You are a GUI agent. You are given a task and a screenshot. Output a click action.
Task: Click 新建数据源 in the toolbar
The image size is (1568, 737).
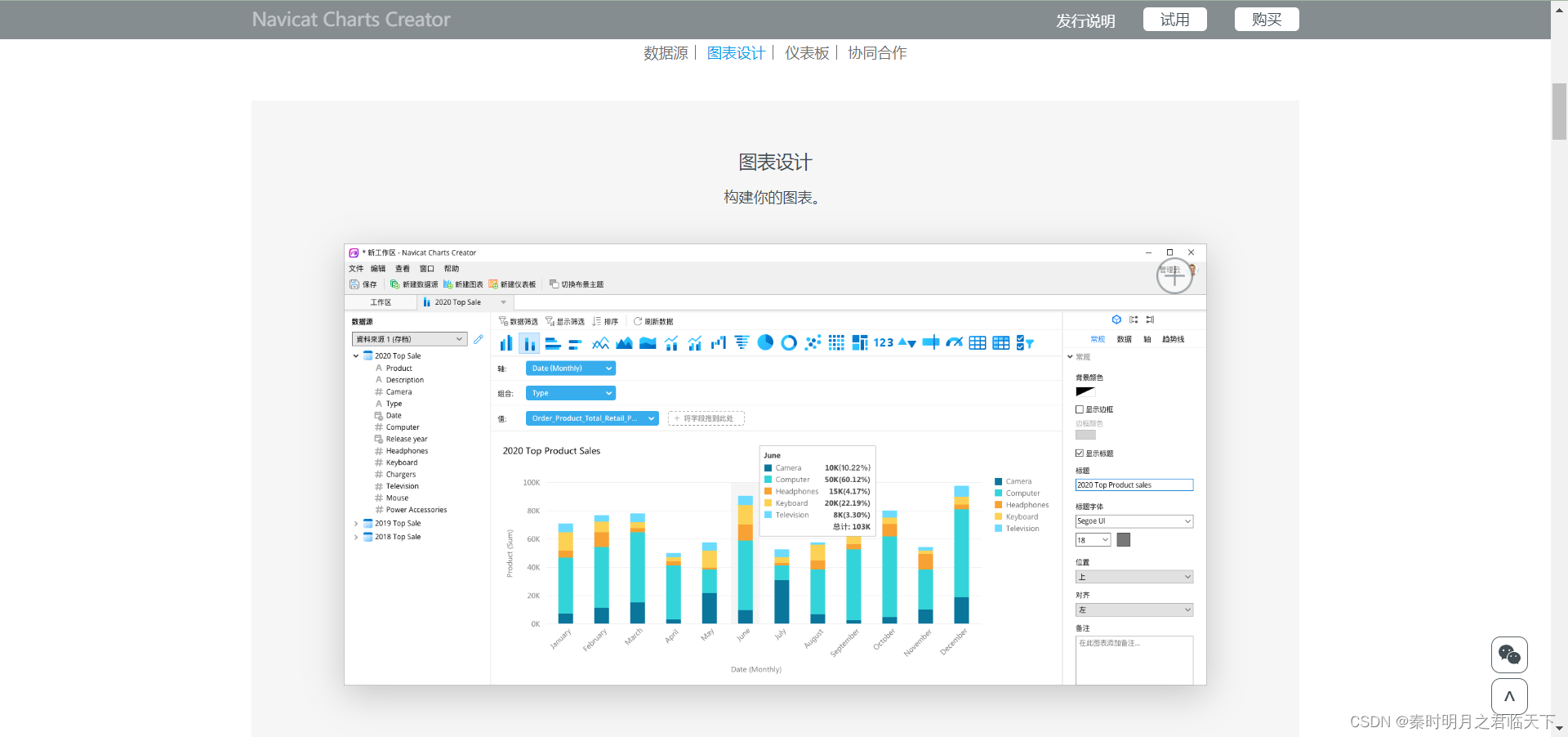pos(414,284)
